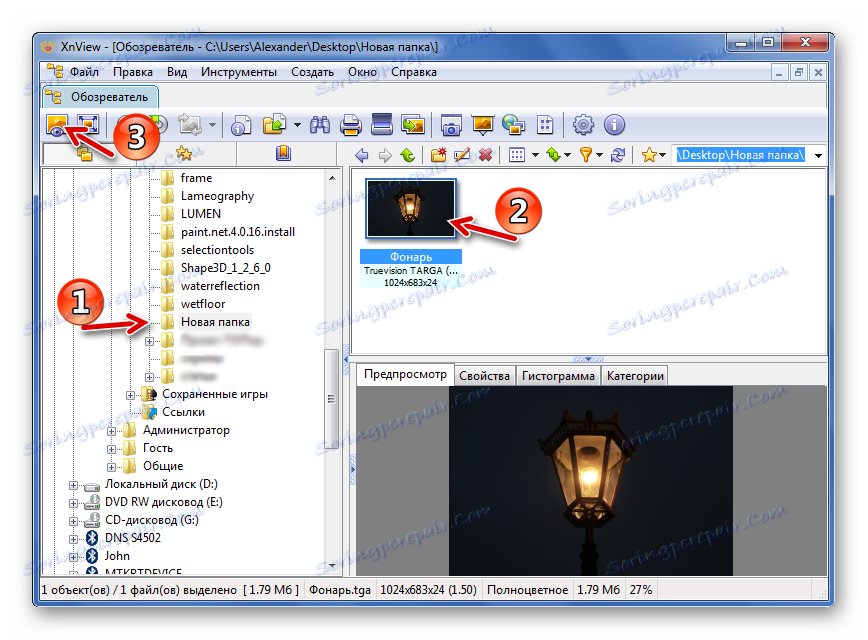This screenshot has width=868, height=640.
Task: Select the Обозреватель tab
Action: [100, 97]
